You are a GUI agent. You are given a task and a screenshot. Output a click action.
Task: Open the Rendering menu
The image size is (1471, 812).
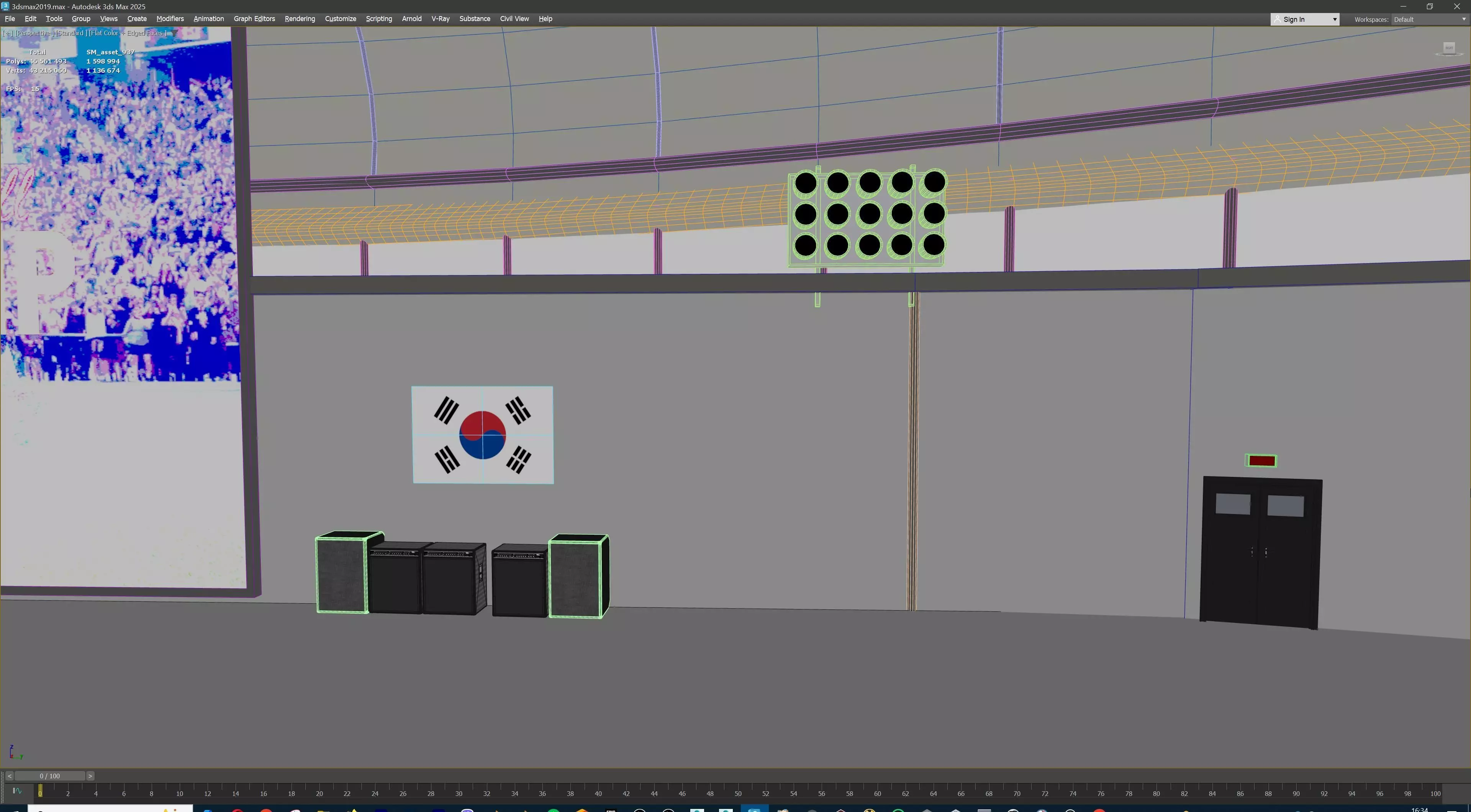(x=299, y=19)
